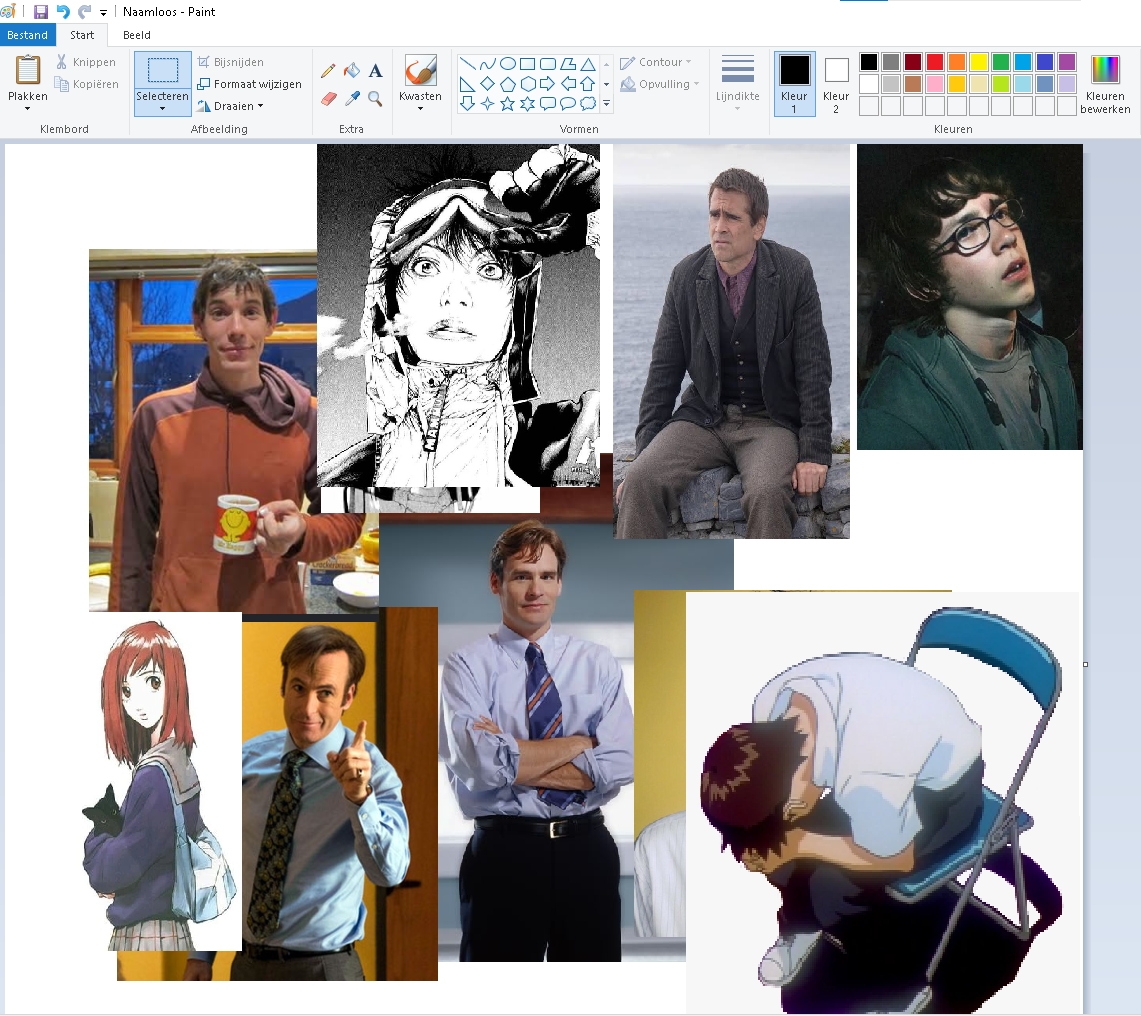
Task: Select the Magnifier tool
Action: (375, 98)
